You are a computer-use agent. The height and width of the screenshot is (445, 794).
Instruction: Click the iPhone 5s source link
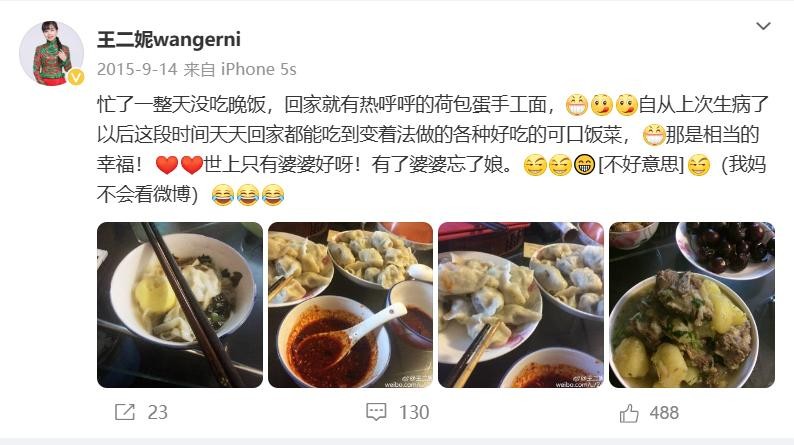[x=259, y=69]
